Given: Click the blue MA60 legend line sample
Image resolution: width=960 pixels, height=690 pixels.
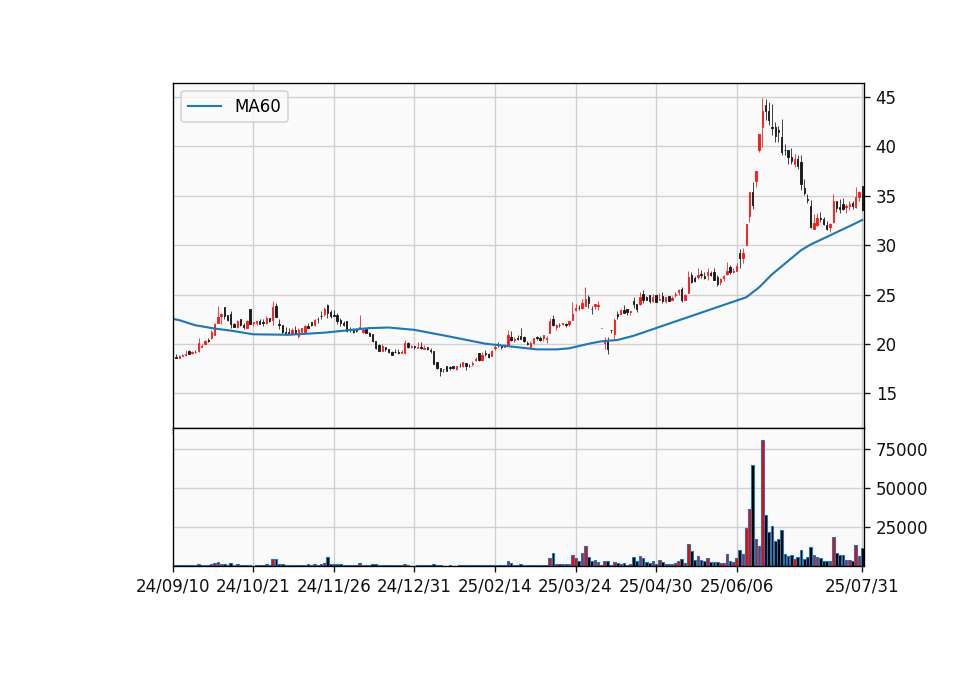Looking at the screenshot, I should tap(204, 106).
